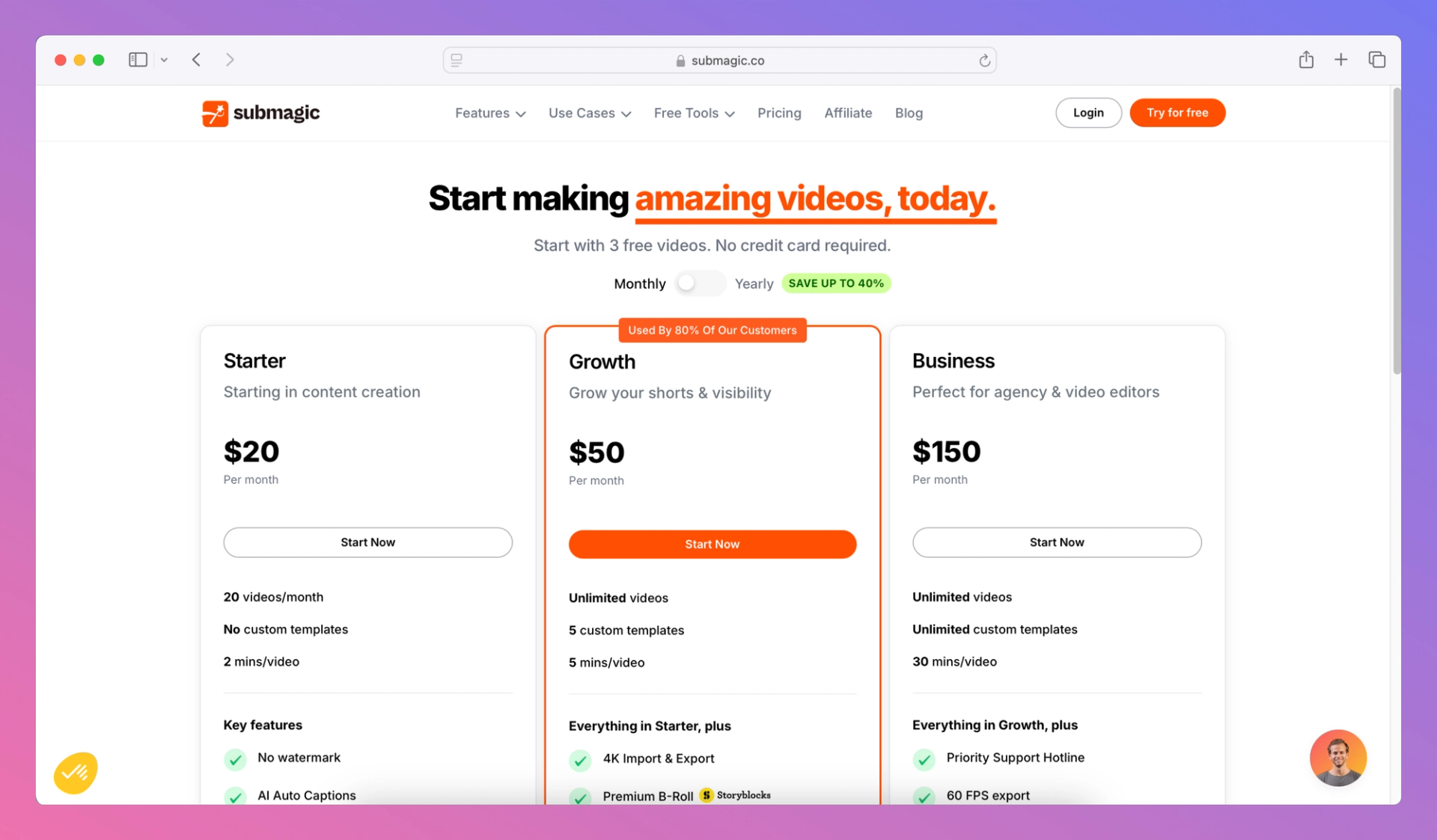Click the Login button icon

point(1088,112)
